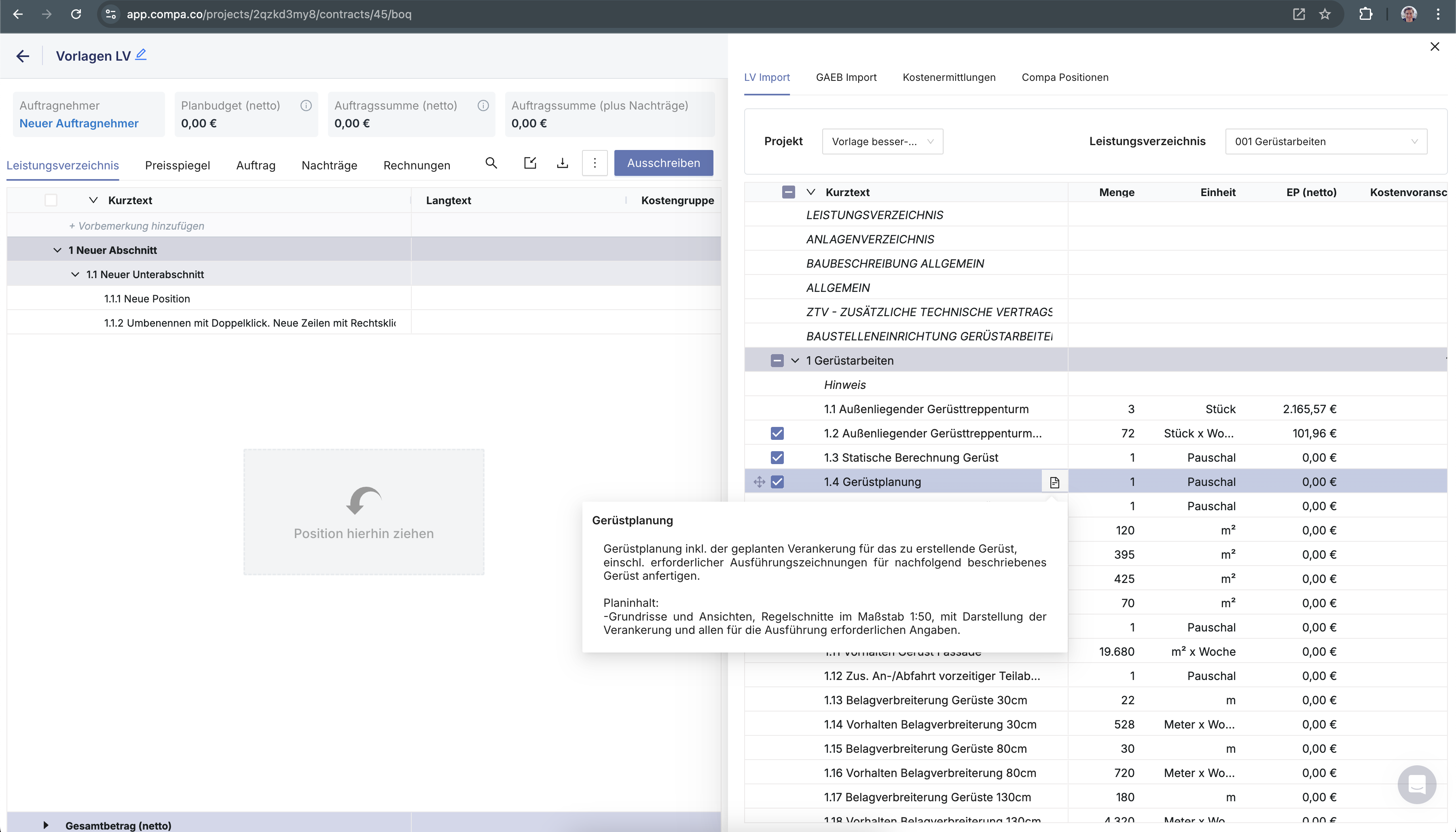The height and width of the screenshot is (832, 1456).
Task: Click the Menge column header
Action: tap(1116, 192)
